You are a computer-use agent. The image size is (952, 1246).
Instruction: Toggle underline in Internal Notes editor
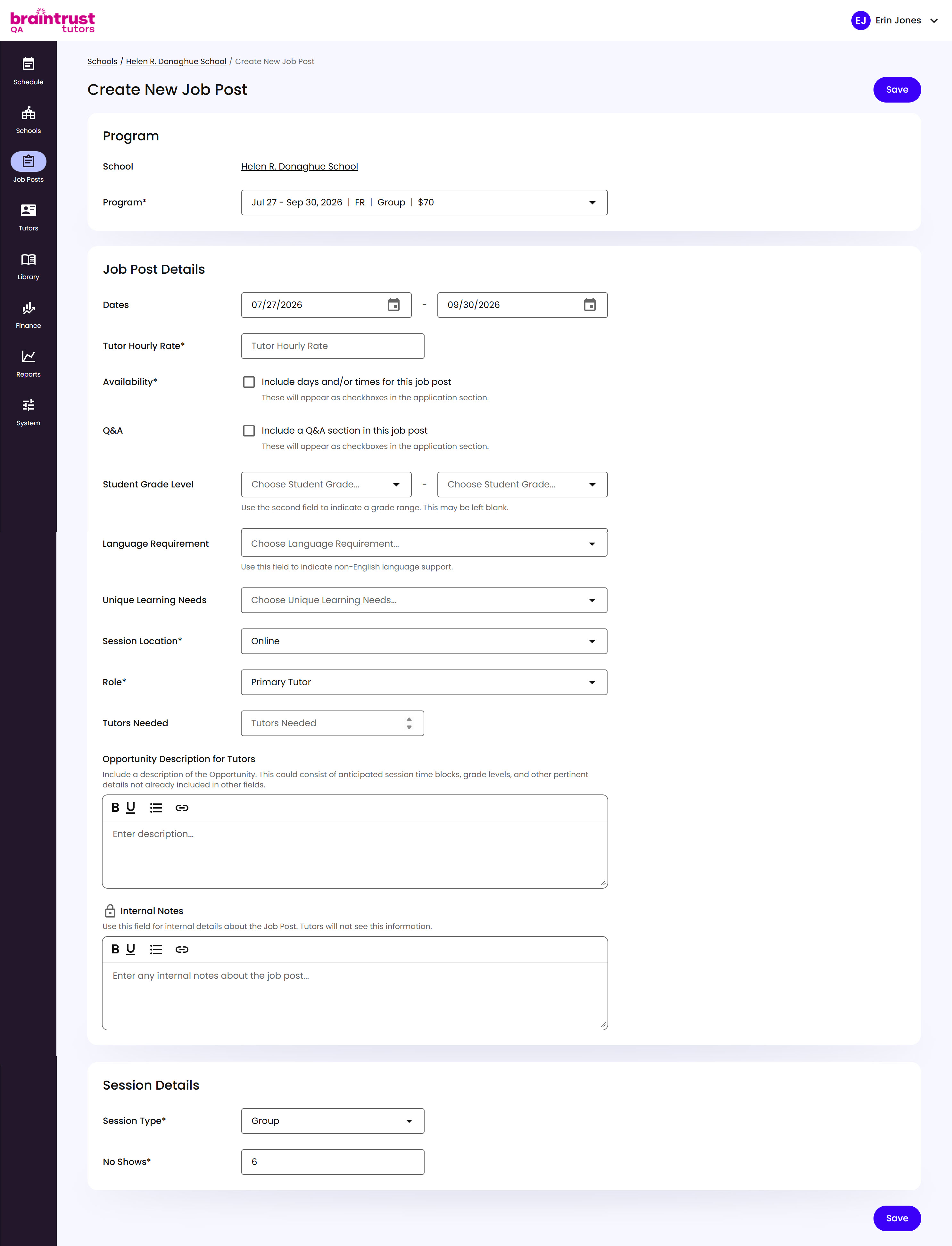(131, 949)
